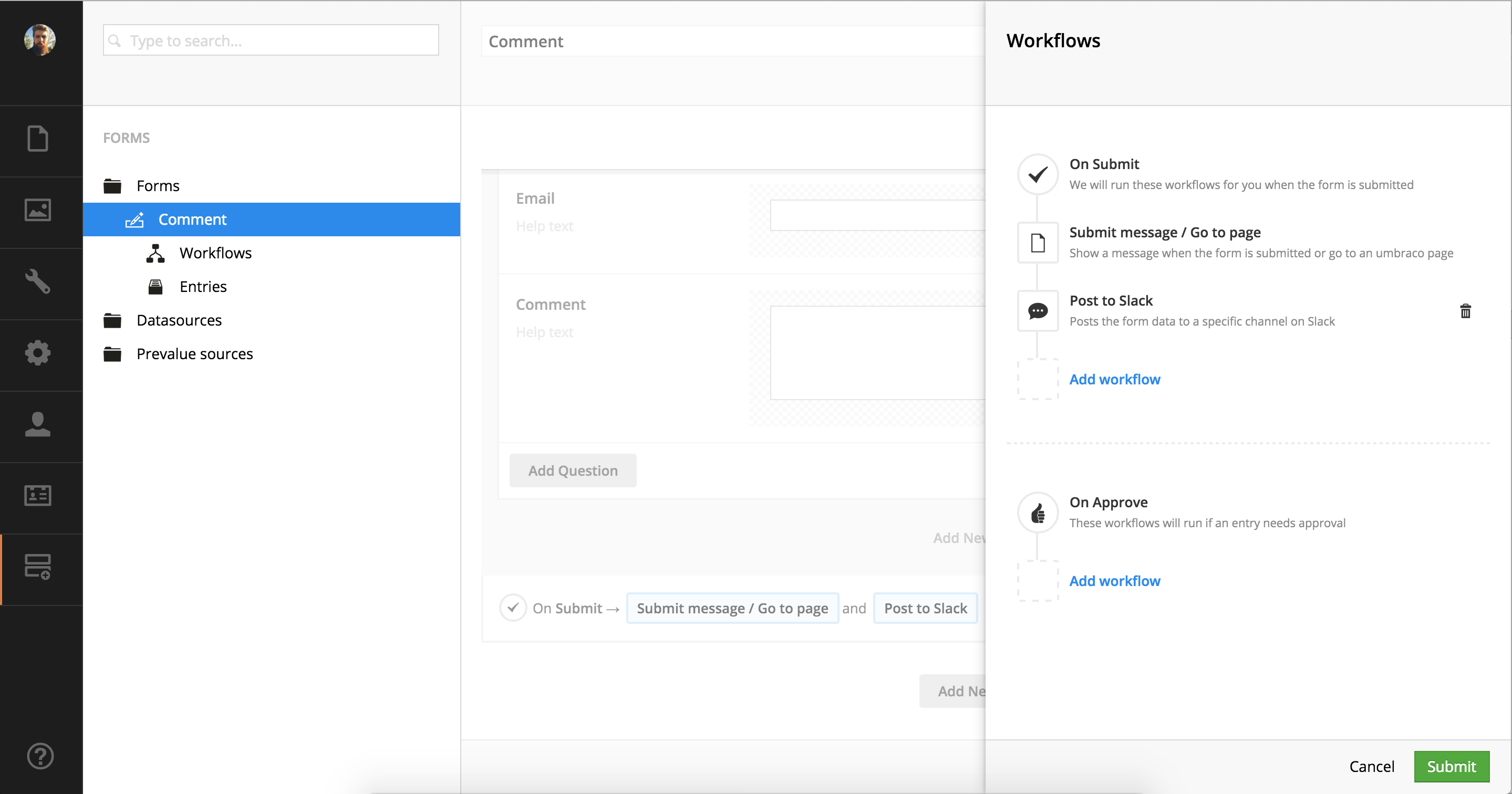Select the Workflows tree item

pos(215,253)
